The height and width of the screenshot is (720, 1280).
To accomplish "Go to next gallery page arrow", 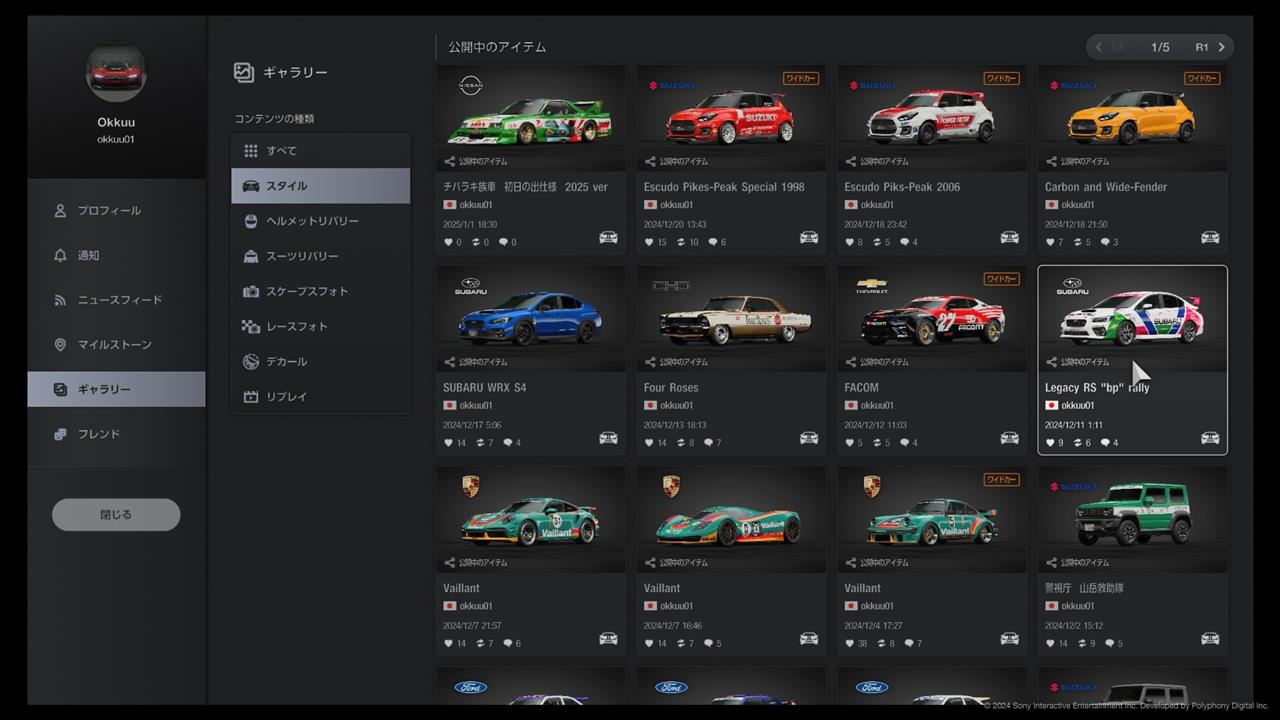I will point(1221,47).
